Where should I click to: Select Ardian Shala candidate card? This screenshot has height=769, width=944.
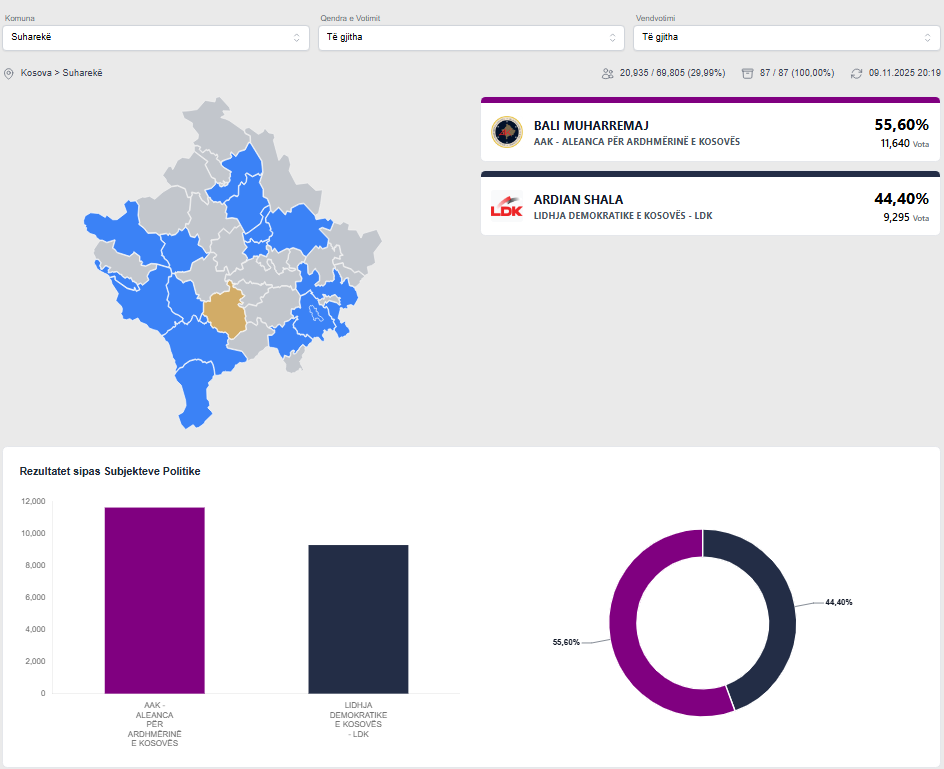click(x=710, y=207)
